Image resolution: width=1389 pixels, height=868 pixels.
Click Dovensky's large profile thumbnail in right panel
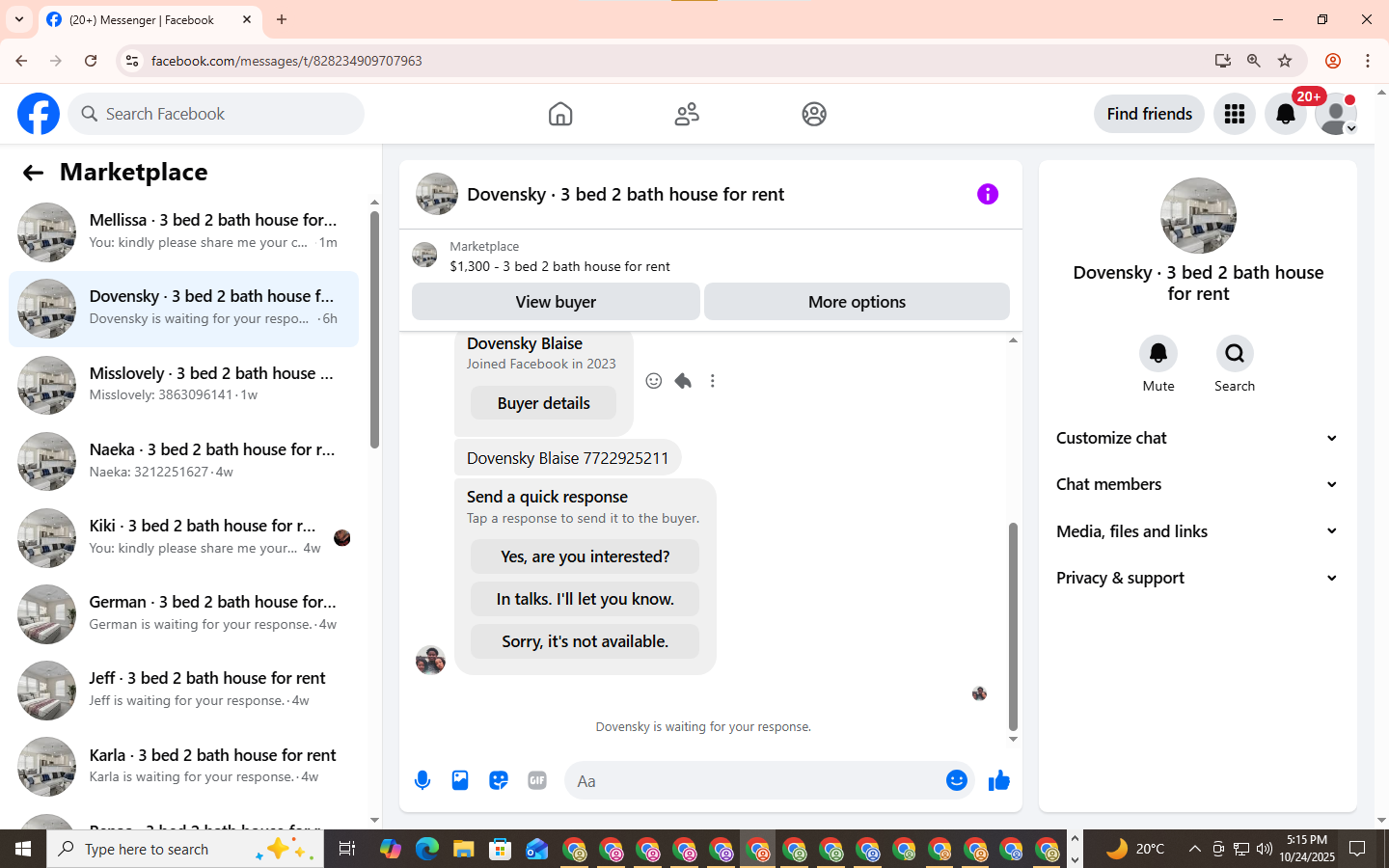tap(1198, 216)
